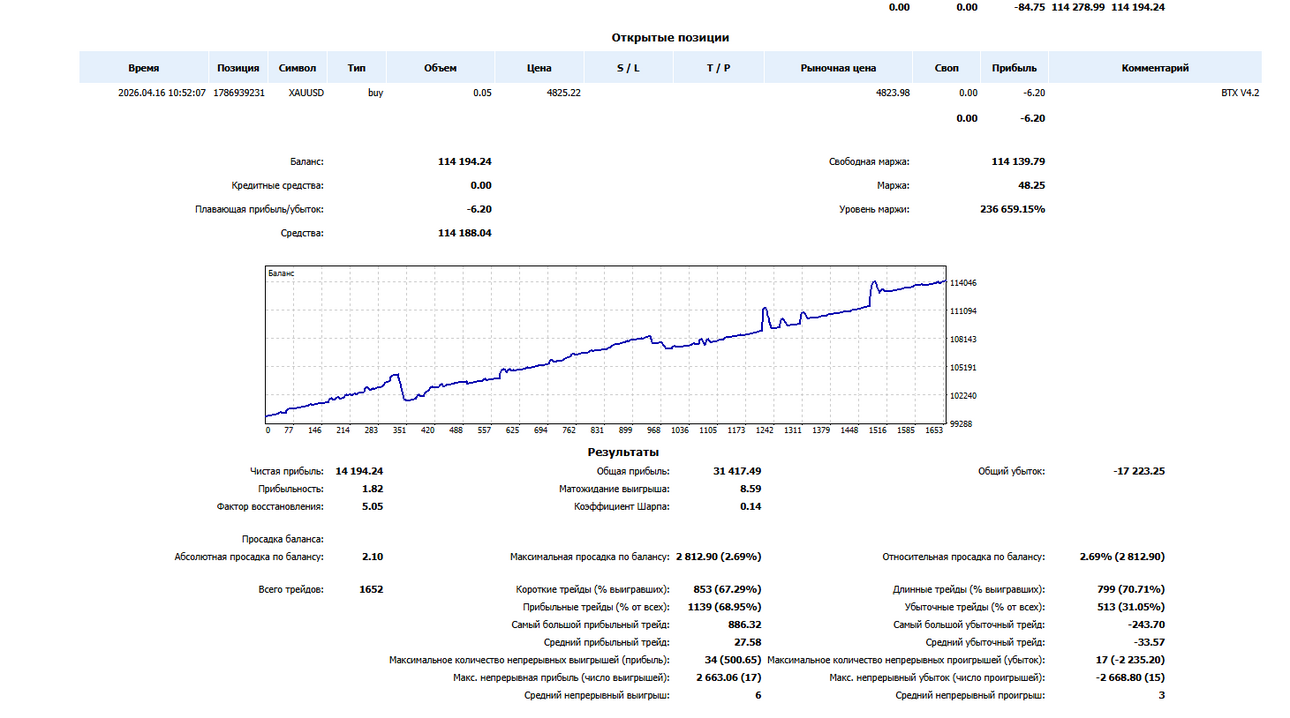The width and height of the screenshot is (1290, 718).
Task: Click the -84.75 total at the top
Action: pos(1029,7)
